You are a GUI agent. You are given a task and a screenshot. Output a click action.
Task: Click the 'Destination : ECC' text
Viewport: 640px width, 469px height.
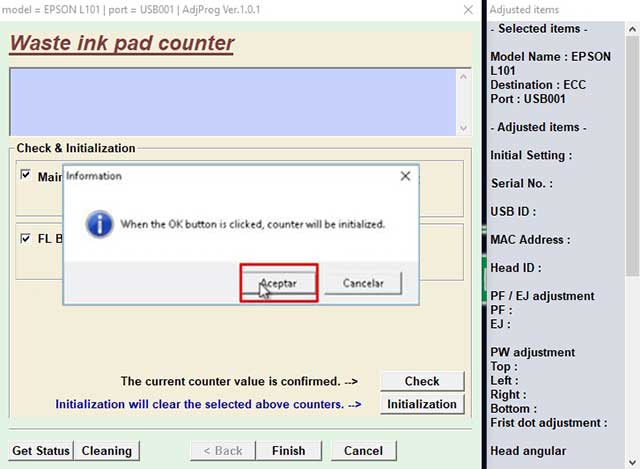click(538, 85)
